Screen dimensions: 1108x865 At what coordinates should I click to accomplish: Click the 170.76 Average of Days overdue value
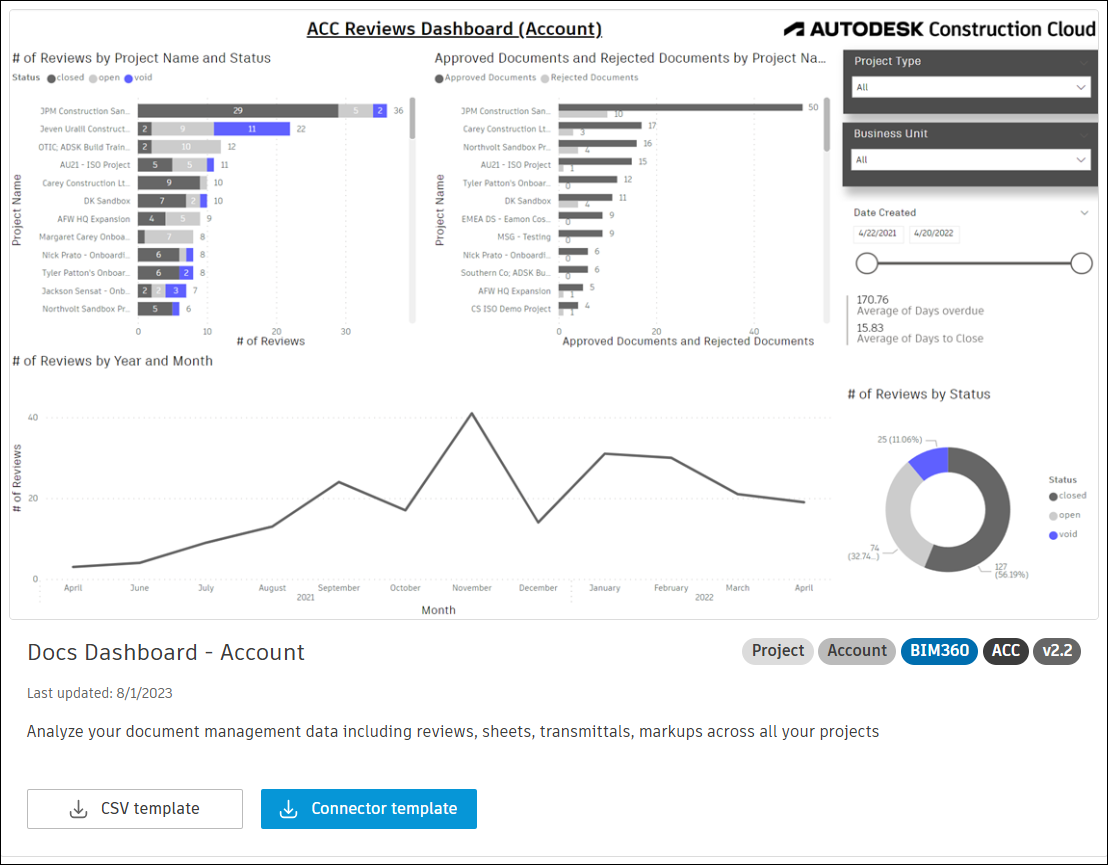[x=873, y=300]
